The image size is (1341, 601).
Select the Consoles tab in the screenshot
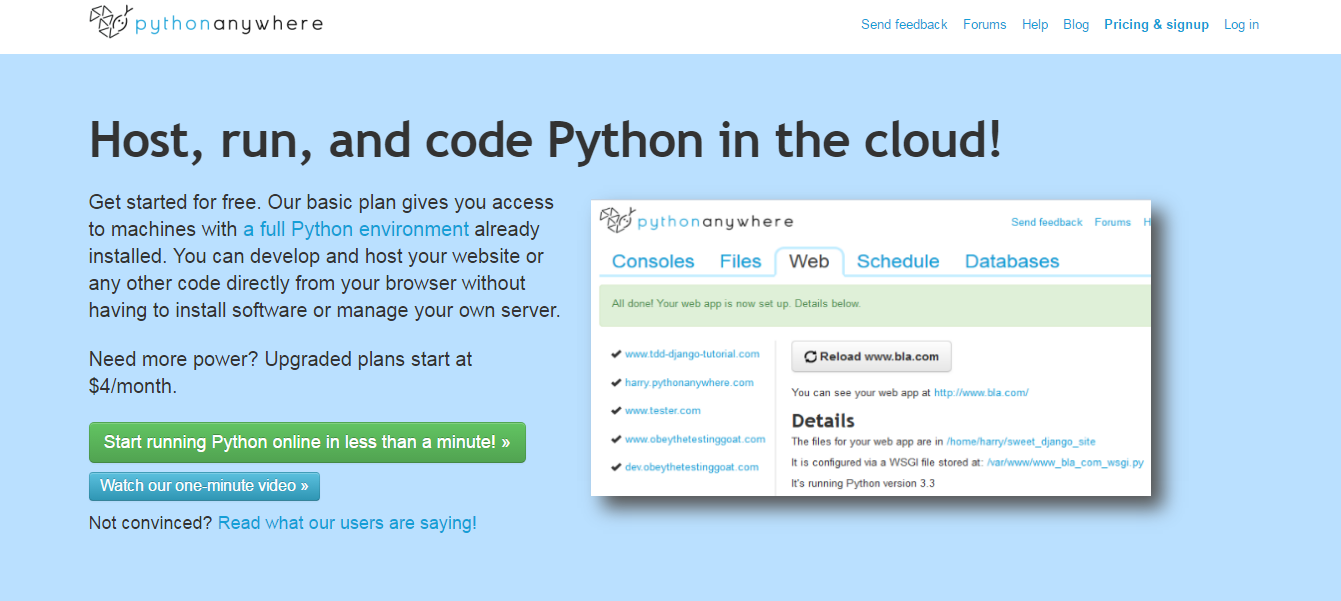tap(653, 261)
